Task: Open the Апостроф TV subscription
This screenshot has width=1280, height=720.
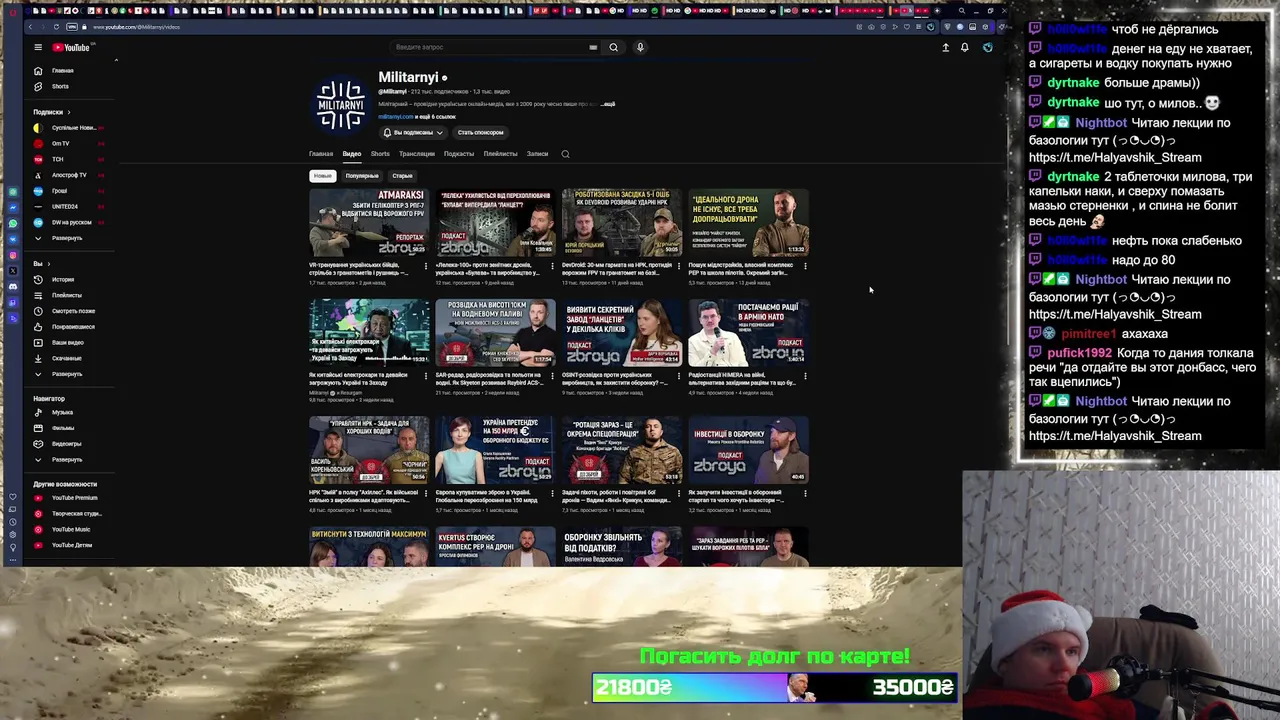Action: (70, 175)
